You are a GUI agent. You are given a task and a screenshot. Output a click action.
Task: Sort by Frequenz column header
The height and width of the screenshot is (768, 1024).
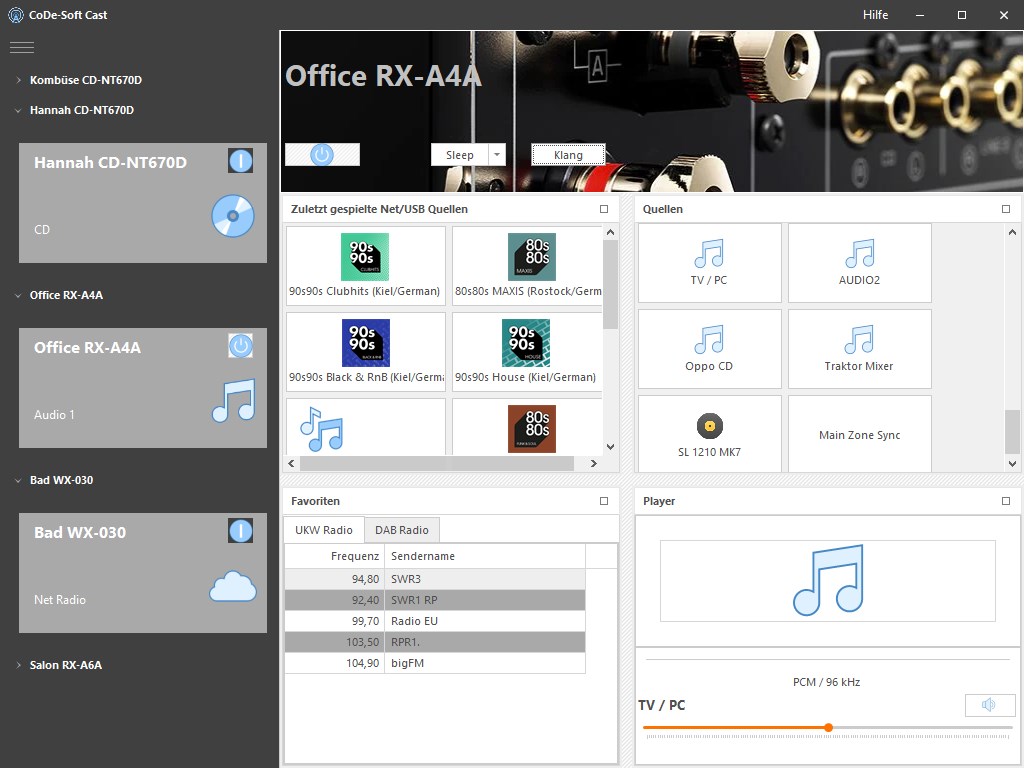click(334, 556)
